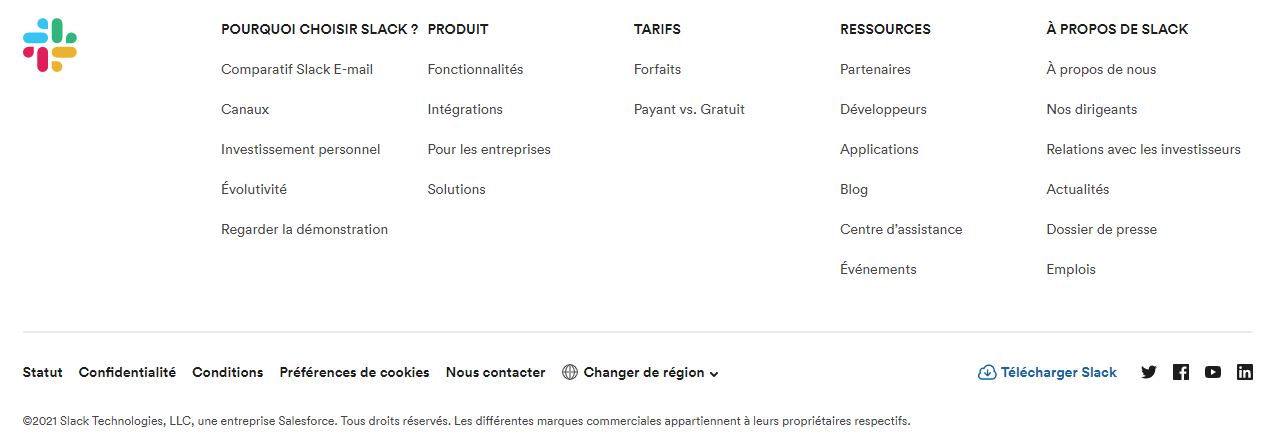Watch Regarder la démonstration link

pyautogui.click(x=304, y=229)
